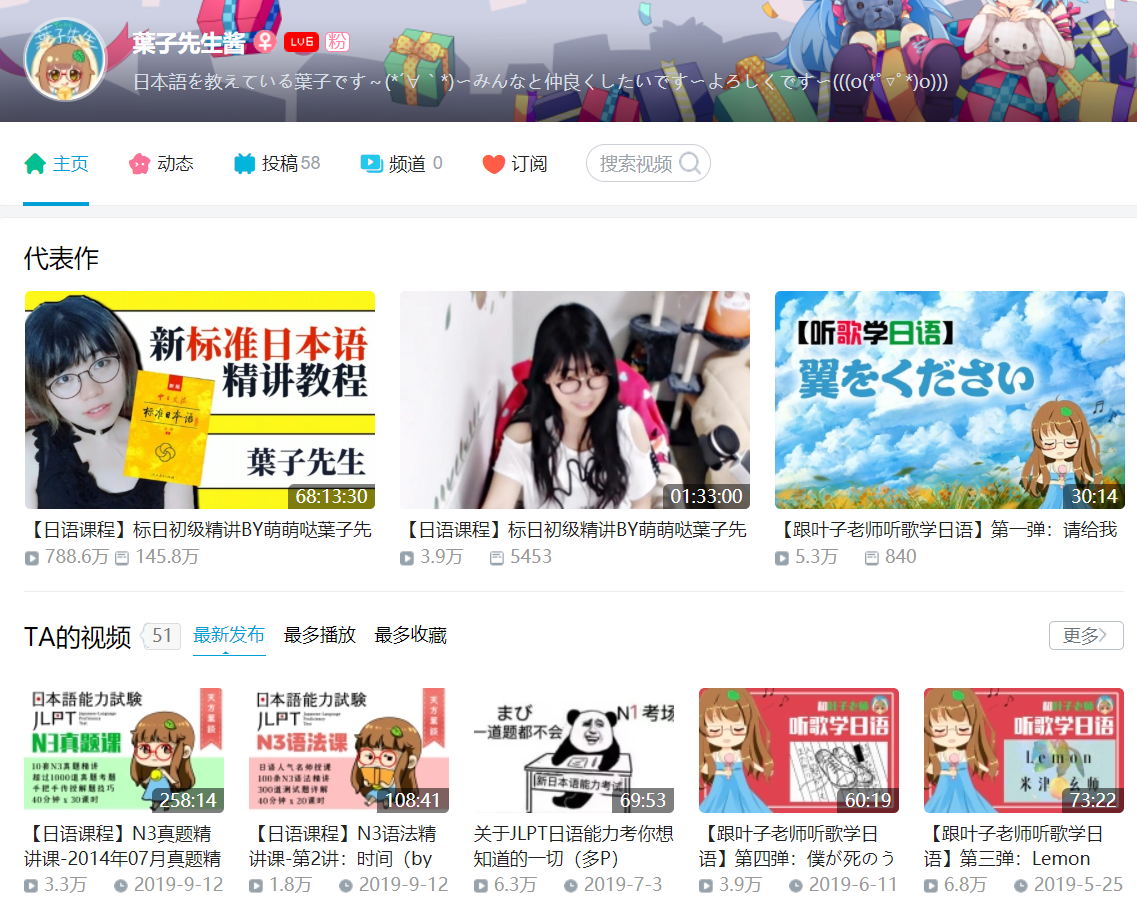1137x906 pixels.
Task: Open 第三弹:Lemon title link
Action: click(x=1014, y=847)
